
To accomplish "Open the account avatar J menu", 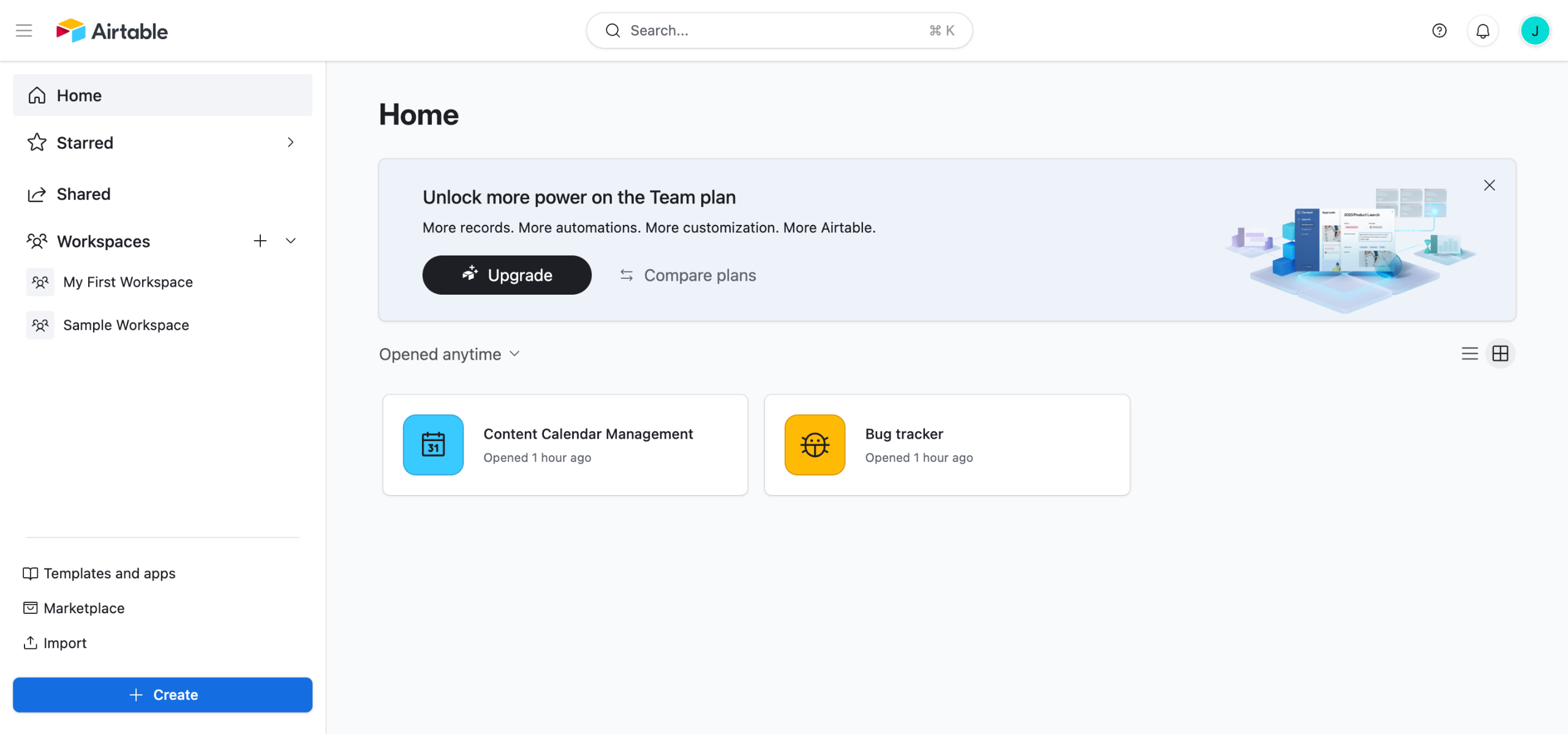I will pos(1534,31).
